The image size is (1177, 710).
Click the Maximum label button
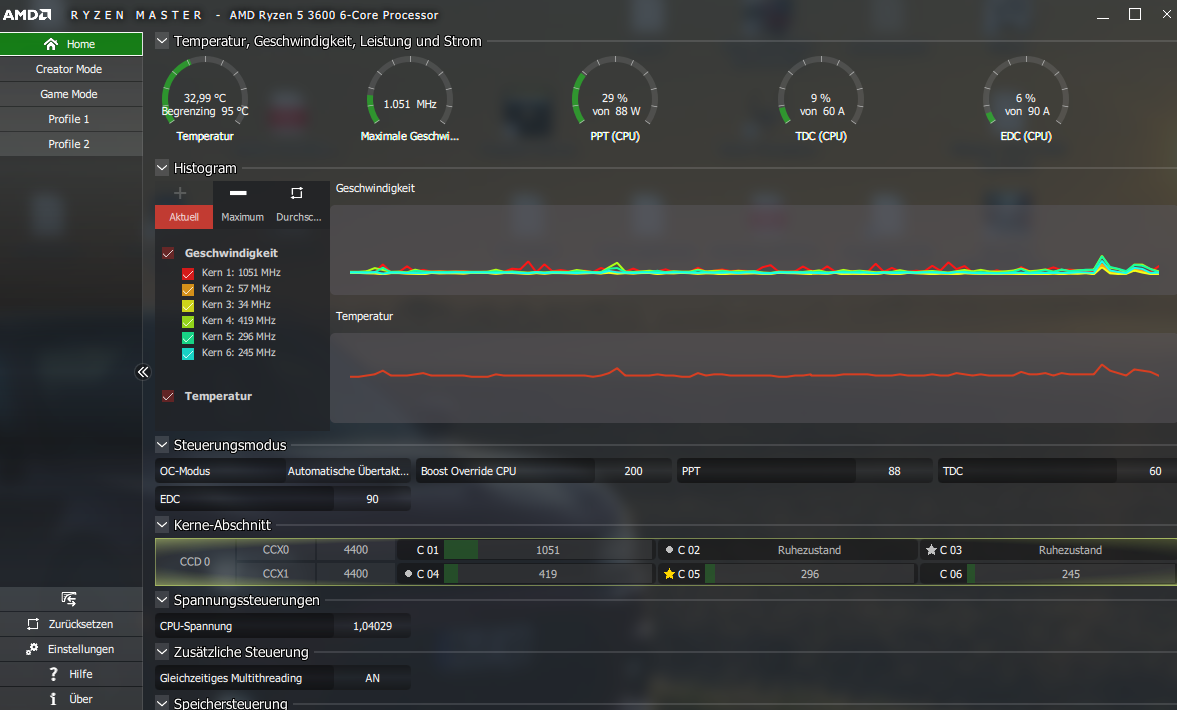coord(242,217)
